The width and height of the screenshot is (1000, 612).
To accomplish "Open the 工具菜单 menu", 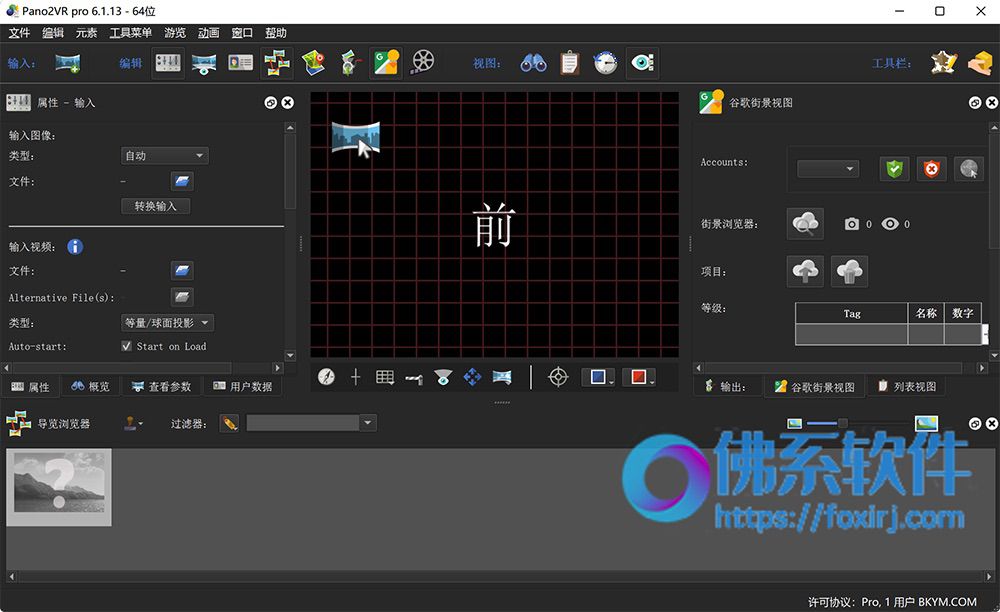I will coord(130,33).
